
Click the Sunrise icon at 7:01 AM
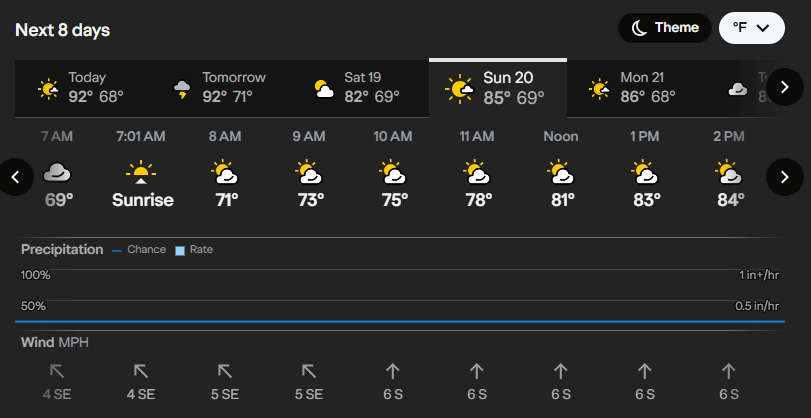pyautogui.click(x=141, y=172)
